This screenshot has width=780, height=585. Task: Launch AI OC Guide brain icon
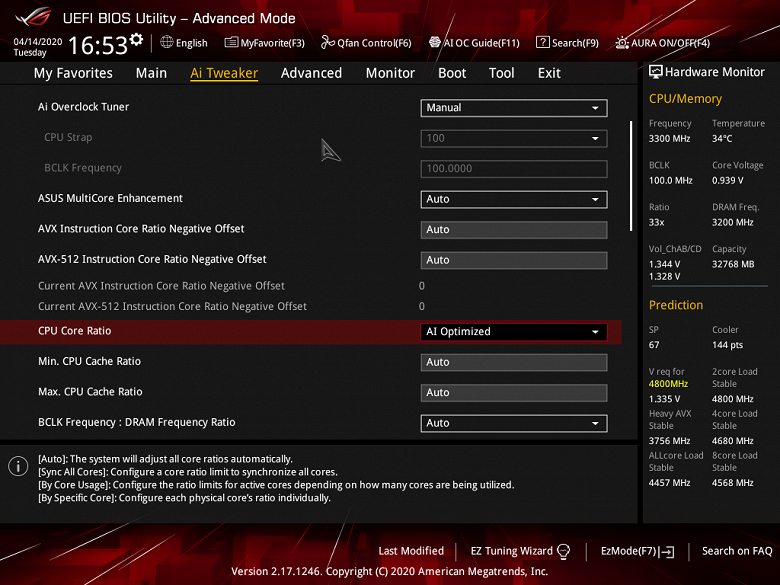[435, 42]
